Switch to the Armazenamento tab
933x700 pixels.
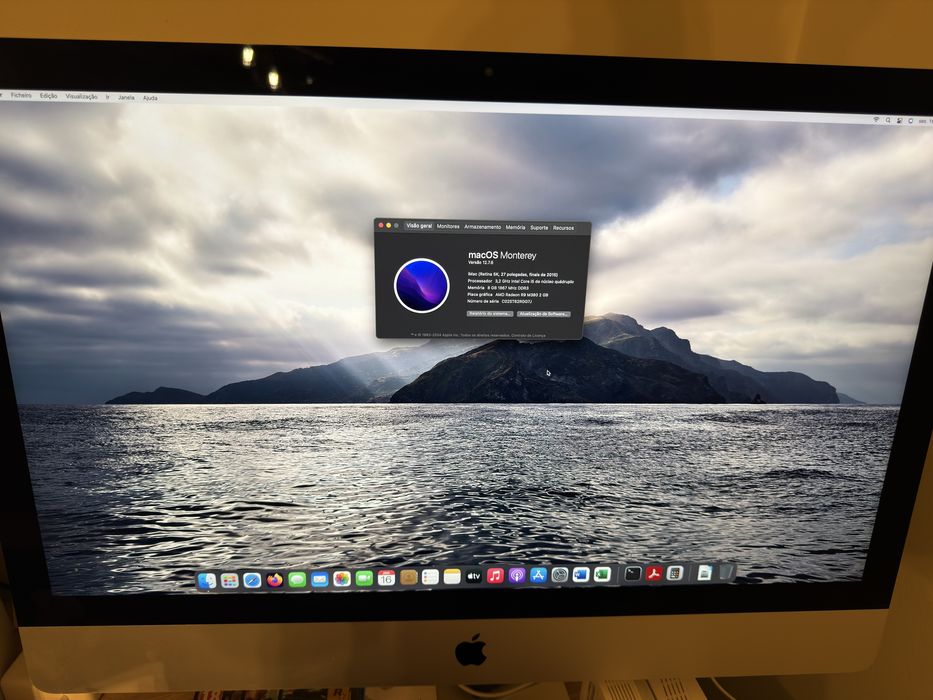[x=483, y=227]
